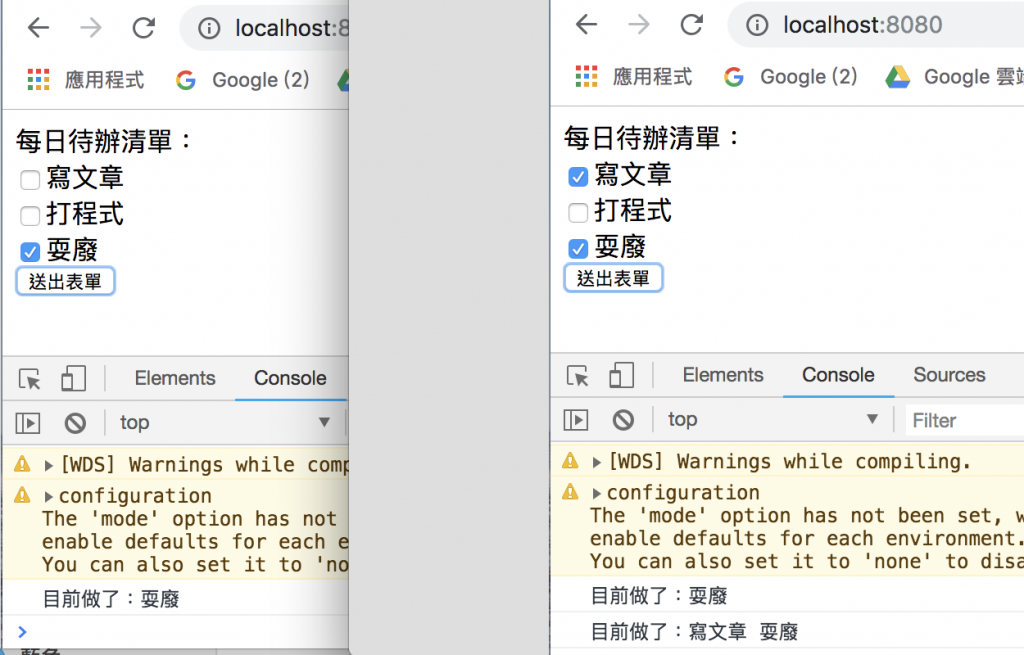Toggle device toolbar in left DevTools
Viewport: 1024px width, 655px height.
point(73,378)
